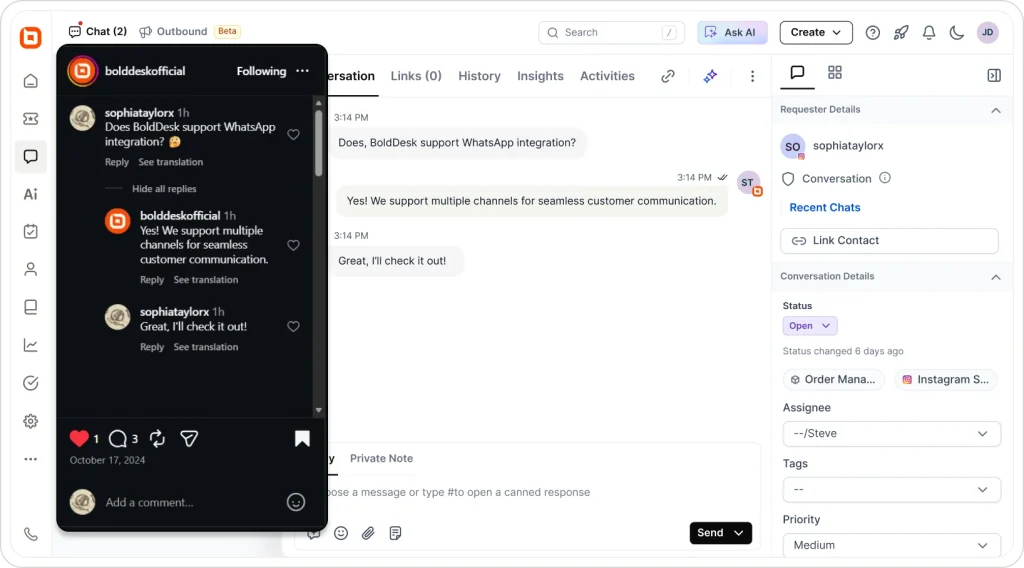The width and height of the screenshot is (1024, 568).
Task: Open the Contacts person sidebar icon
Action: 31,269
